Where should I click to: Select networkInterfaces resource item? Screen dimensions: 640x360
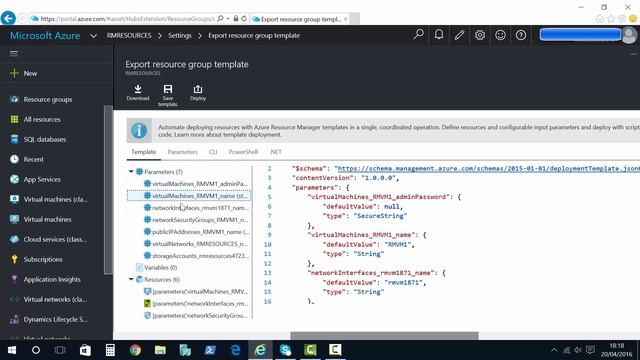pyautogui.click(x=196, y=303)
